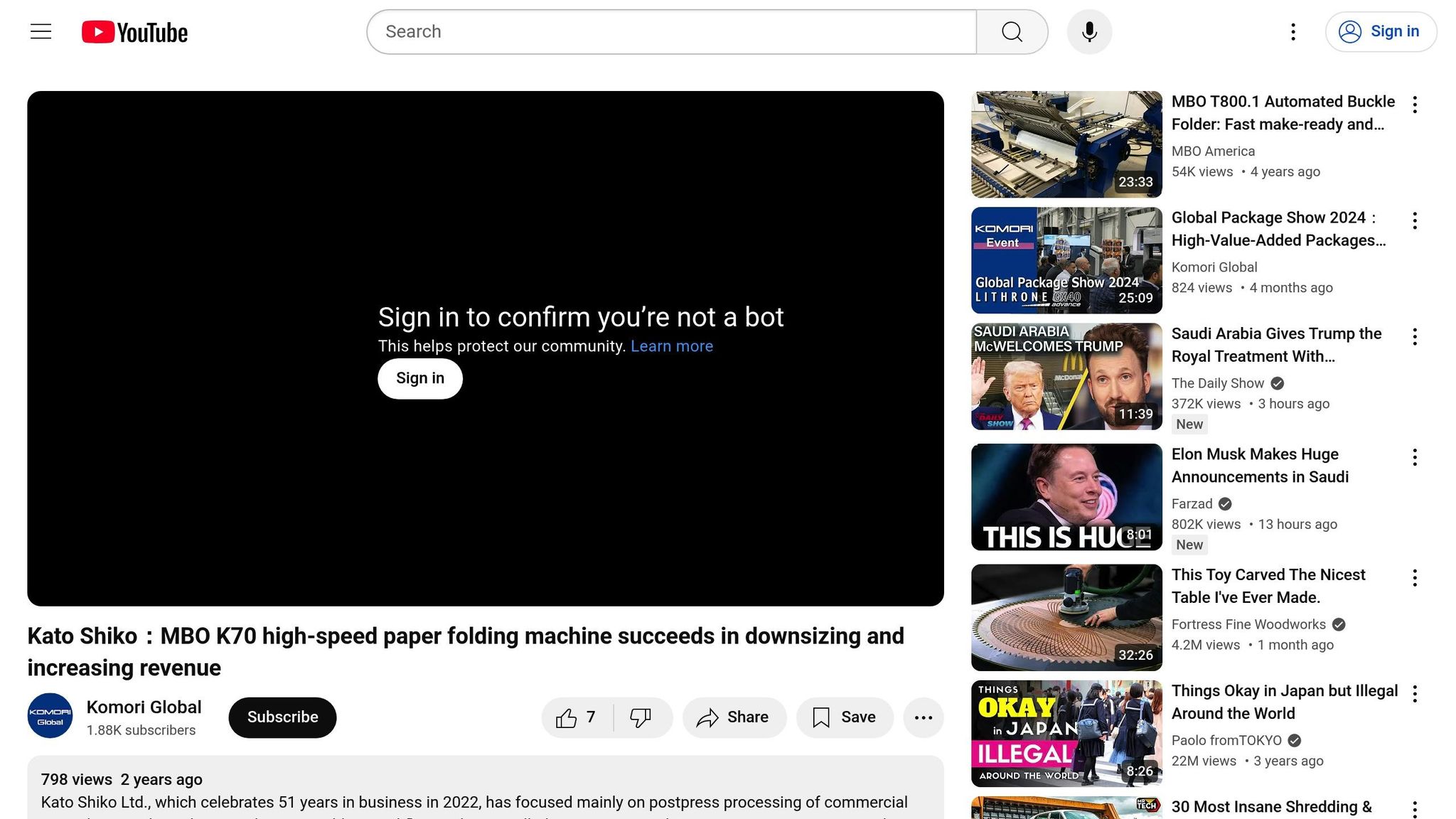
Task: Share the Kato Shiko video
Action: (734, 717)
